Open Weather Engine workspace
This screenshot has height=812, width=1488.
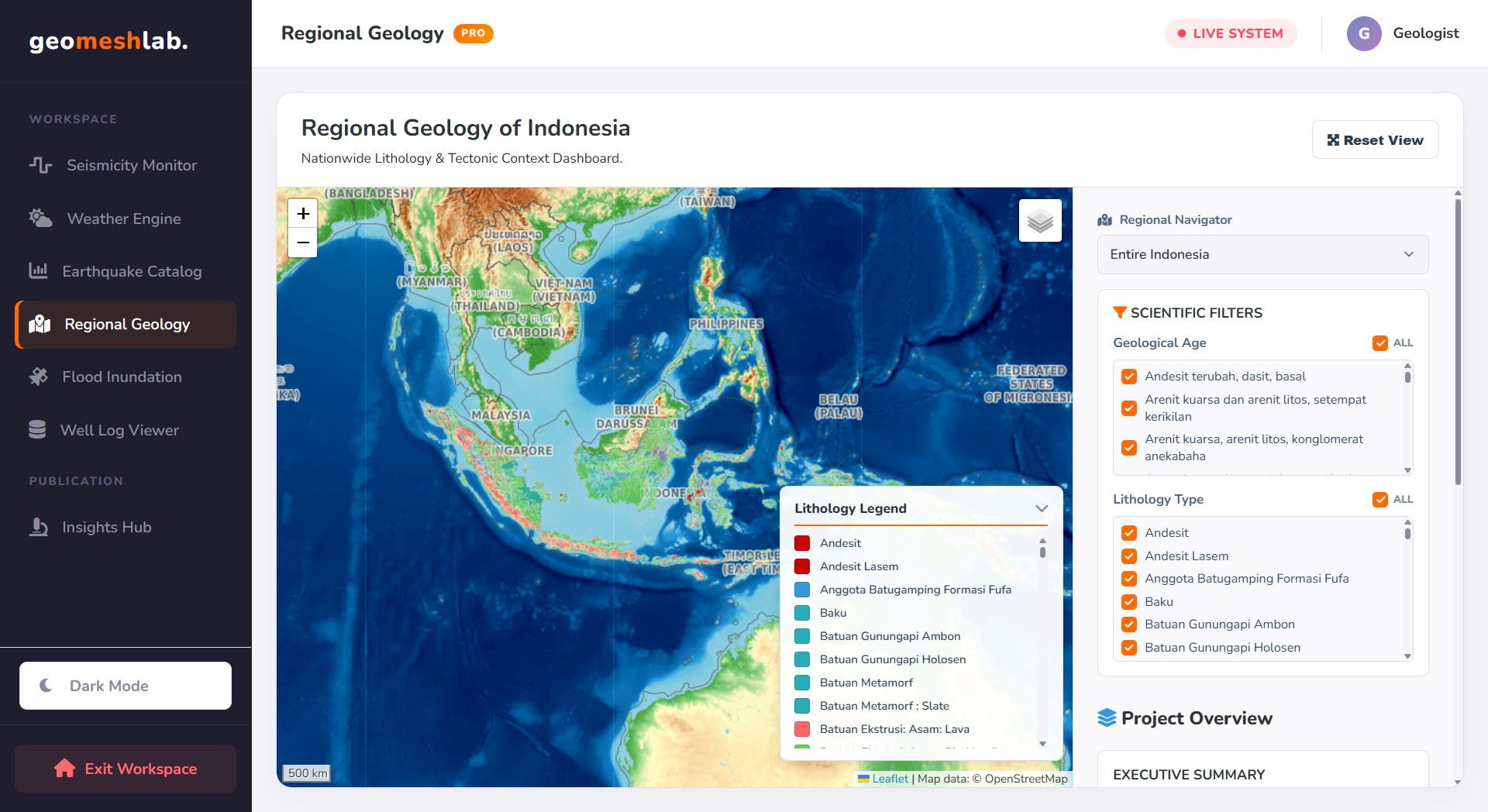click(126, 218)
